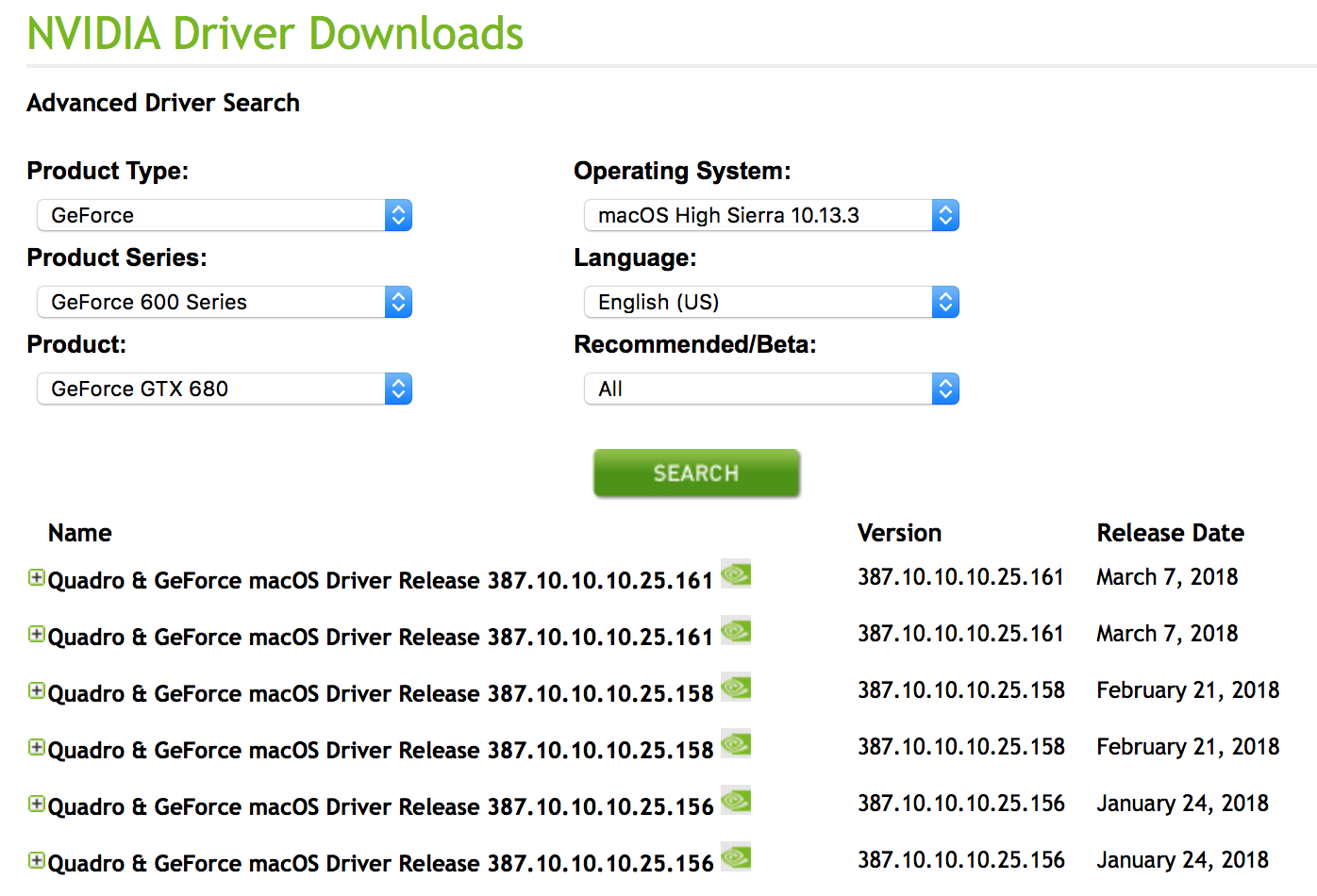Click NVIDIA logo icon beside second 25.158 release
The width and height of the screenshot is (1317, 896).
(736, 743)
